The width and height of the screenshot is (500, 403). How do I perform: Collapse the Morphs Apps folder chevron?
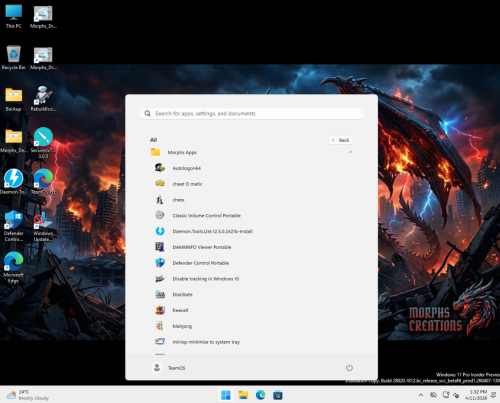point(350,152)
